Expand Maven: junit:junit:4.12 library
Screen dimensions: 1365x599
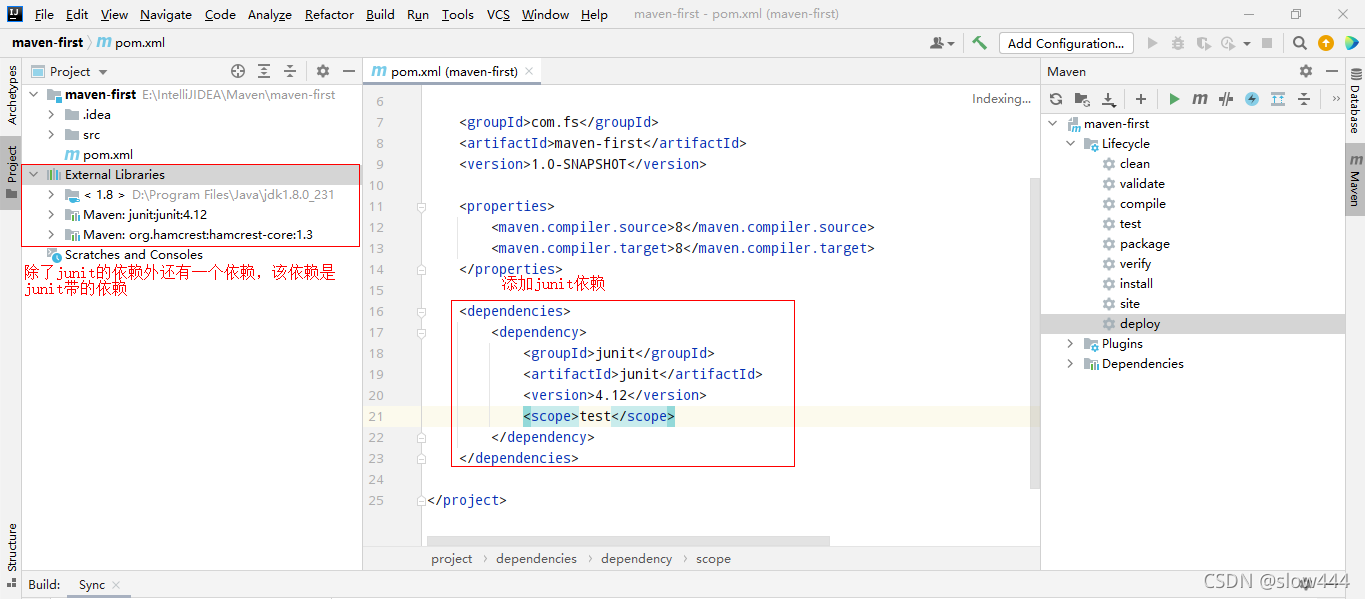(x=52, y=214)
